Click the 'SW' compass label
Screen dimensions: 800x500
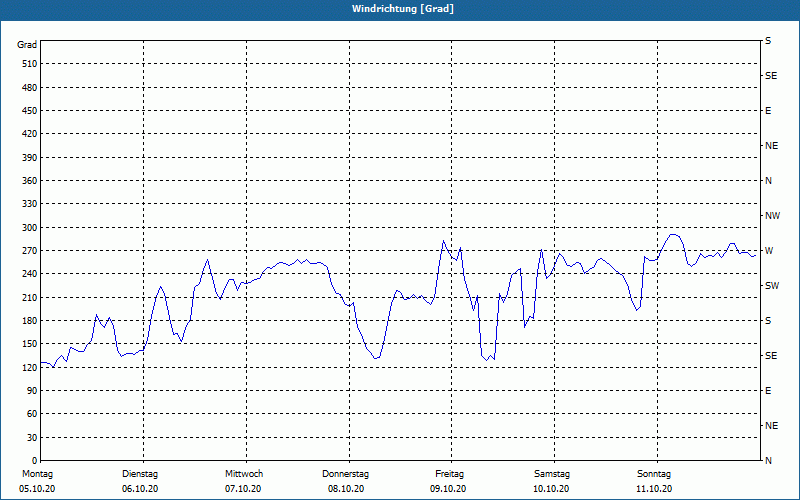(772, 286)
